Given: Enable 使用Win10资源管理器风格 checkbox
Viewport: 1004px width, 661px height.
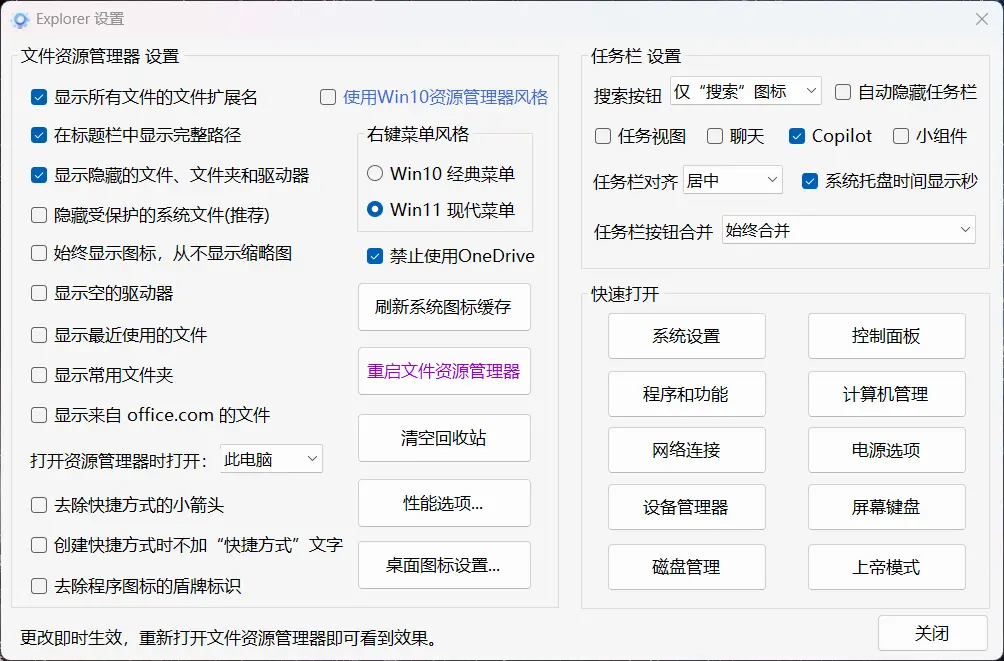Looking at the screenshot, I should click(328, 97).
